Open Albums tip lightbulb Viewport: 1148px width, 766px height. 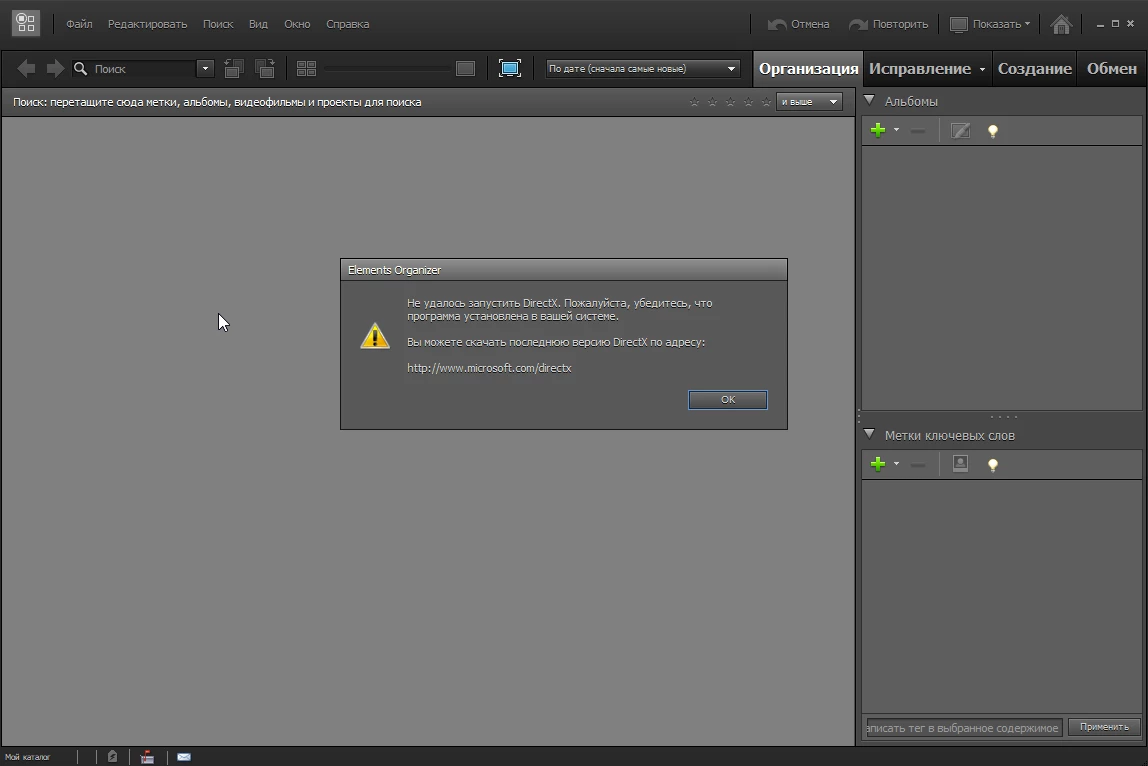993,131
